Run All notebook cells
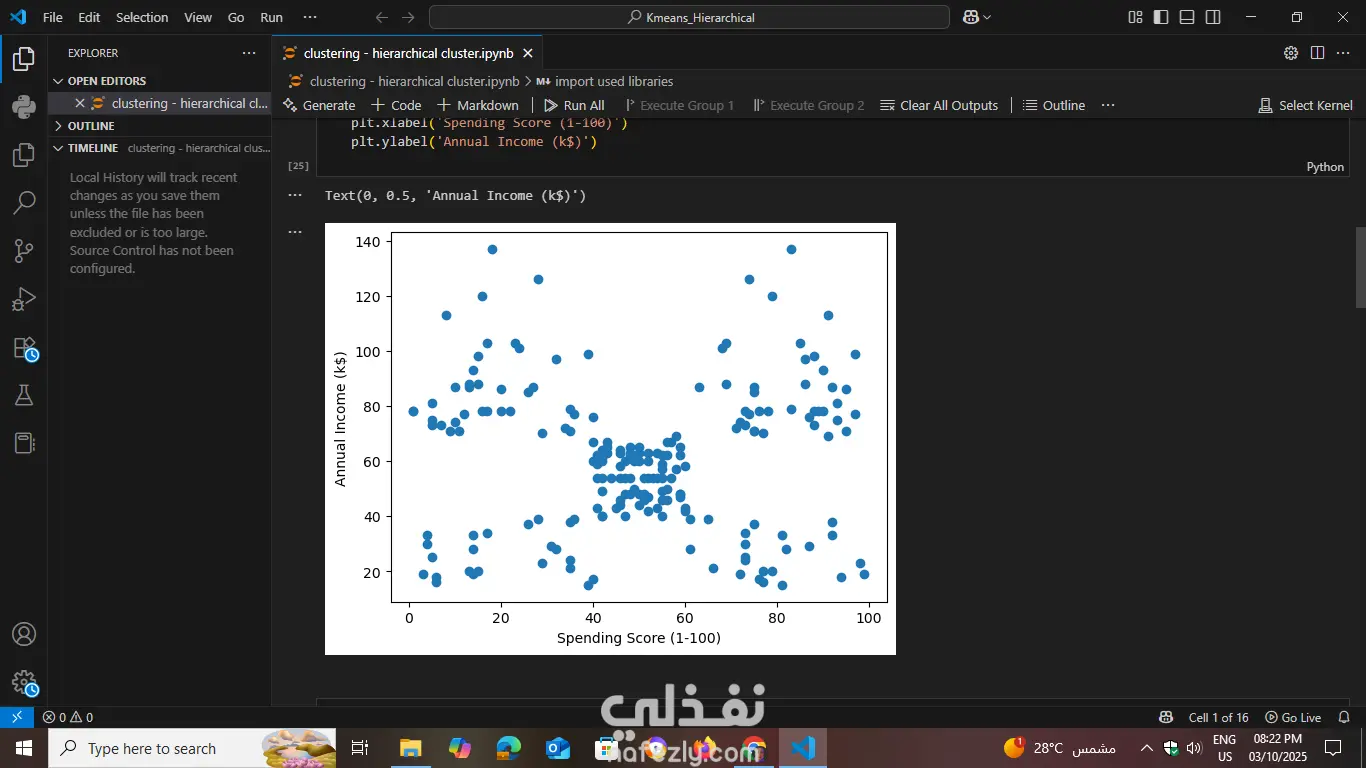 pyautogui.click(x=574, y=104)
